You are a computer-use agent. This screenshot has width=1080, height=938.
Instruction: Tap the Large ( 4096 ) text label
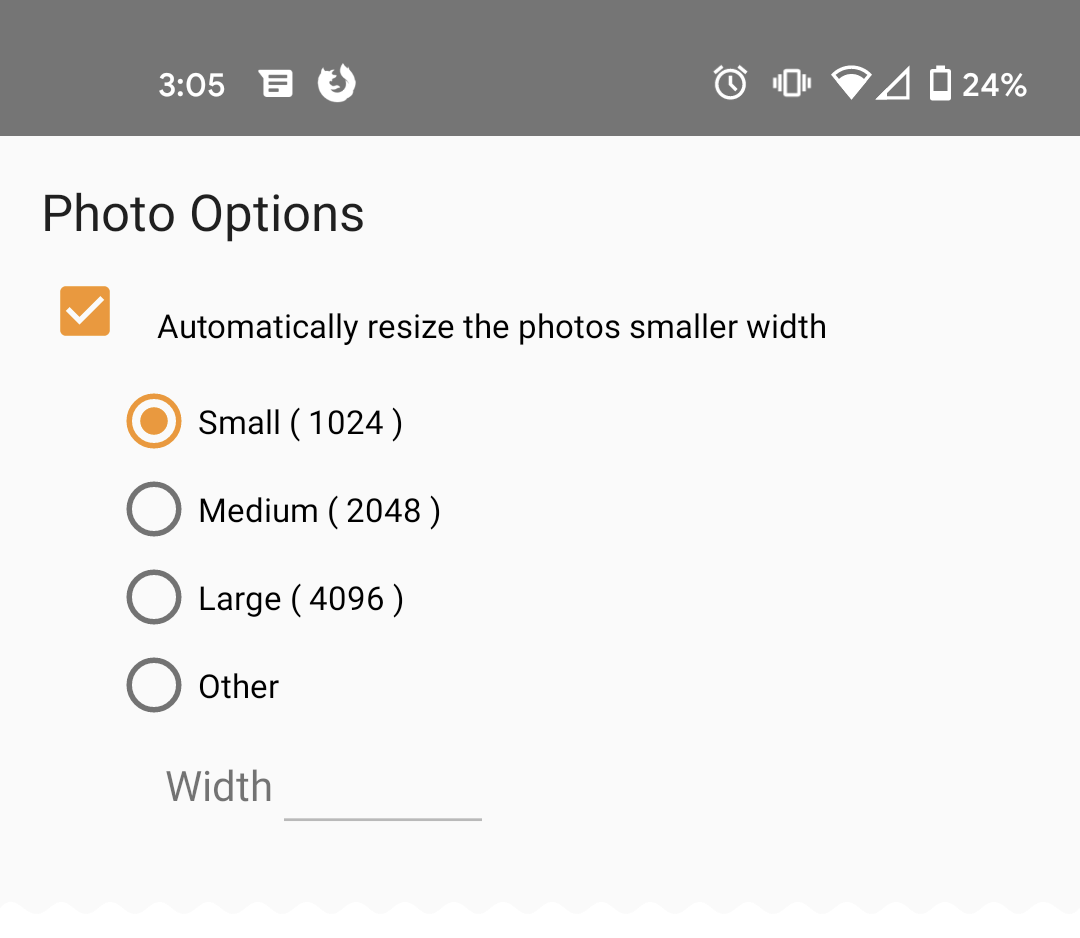(301, 599)
